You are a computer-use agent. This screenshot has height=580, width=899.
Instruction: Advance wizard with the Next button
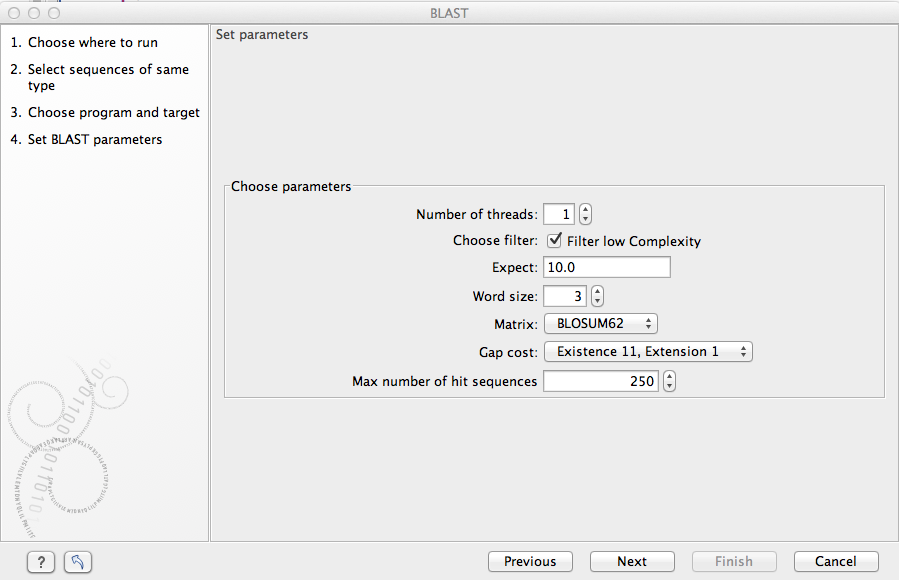[632, 561]
